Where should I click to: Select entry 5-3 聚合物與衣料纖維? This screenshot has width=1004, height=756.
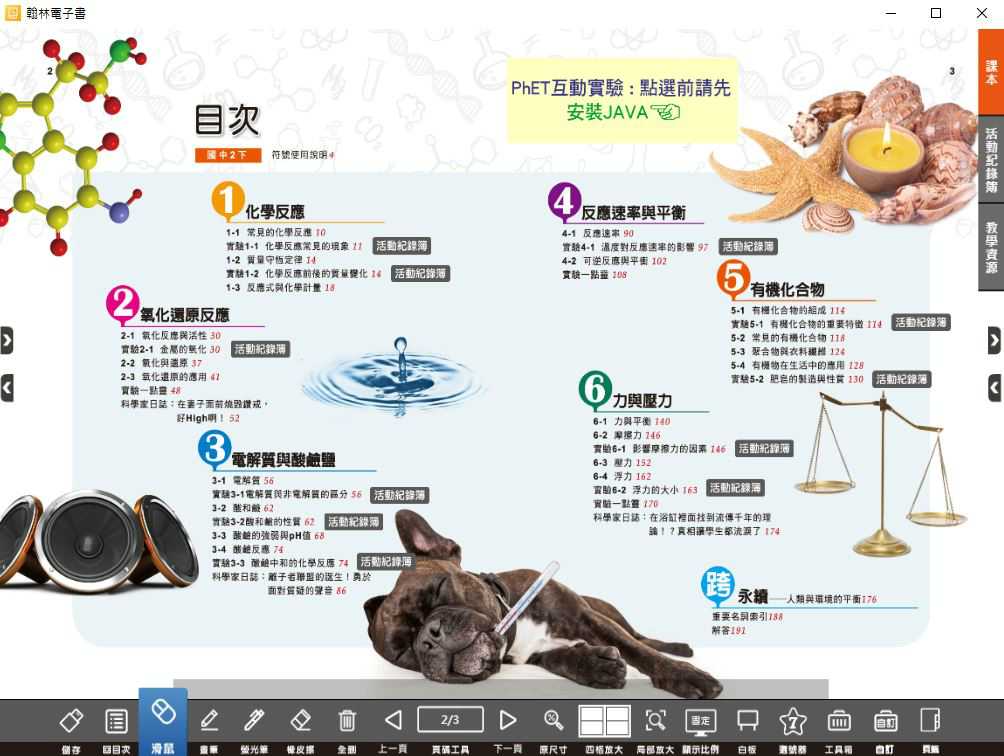pos(788,351)
